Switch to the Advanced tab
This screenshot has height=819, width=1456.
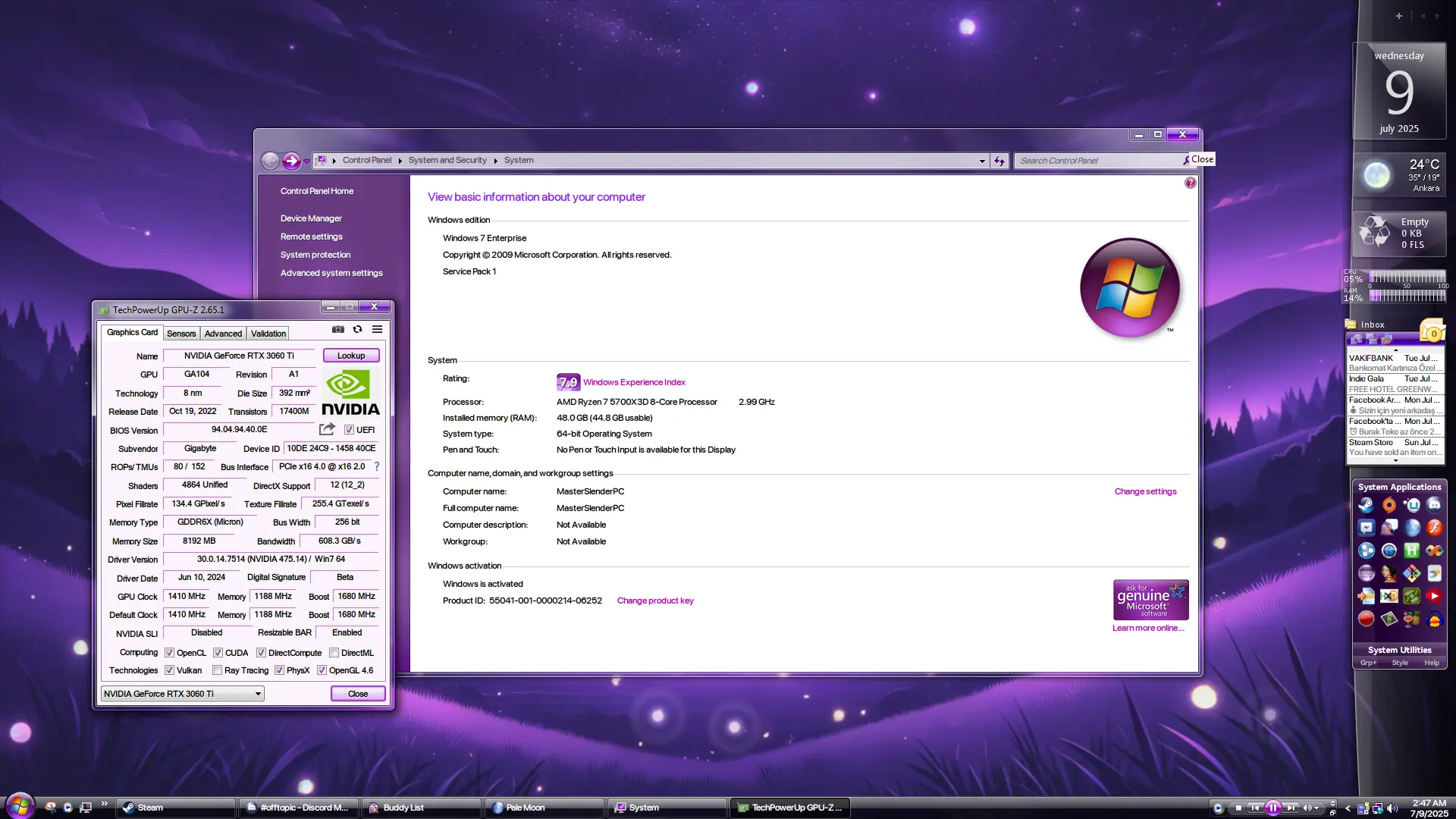click(223, 334)
